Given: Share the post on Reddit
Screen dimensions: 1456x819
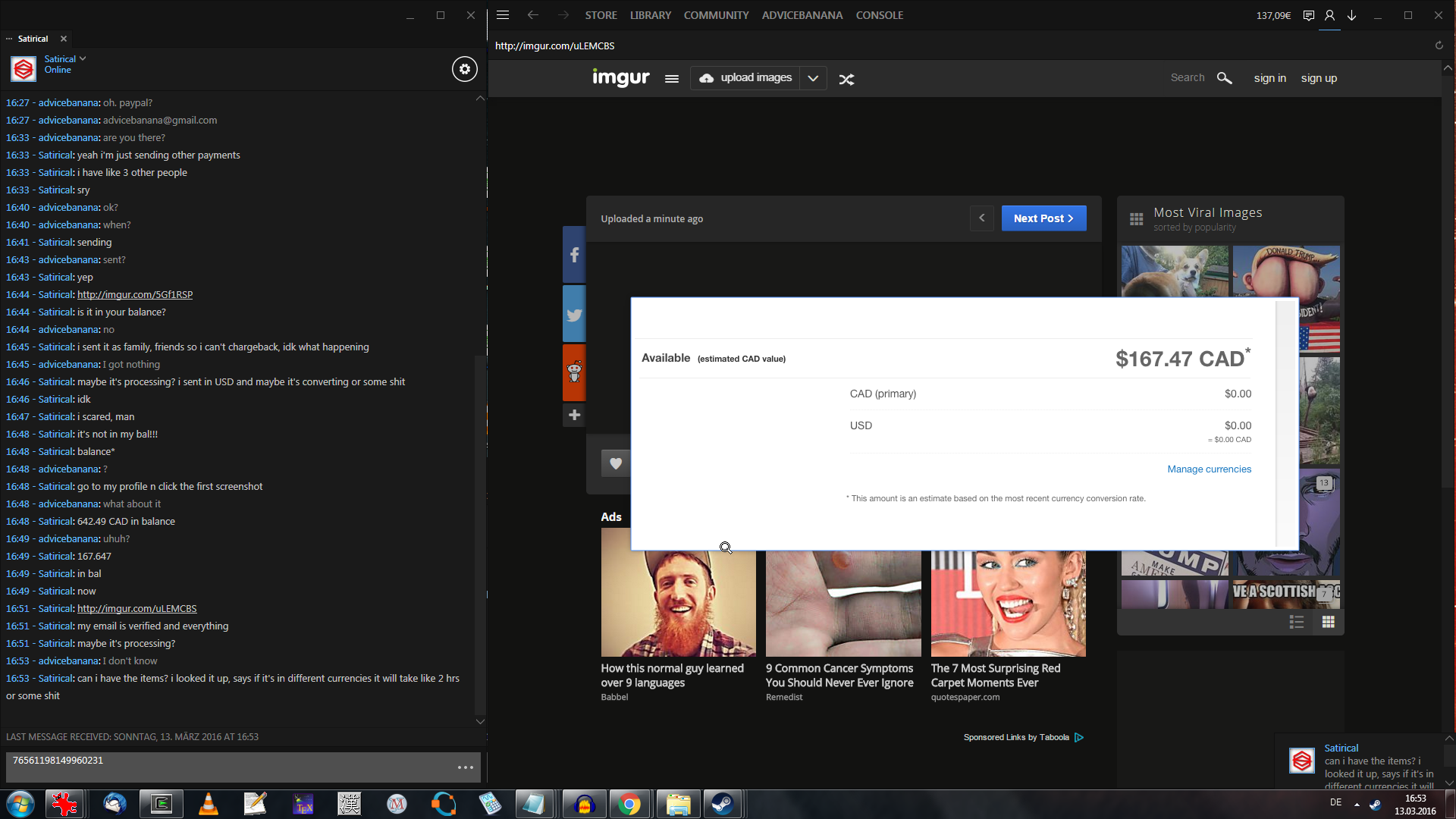Looking at the screenshot, I should (574, 372).
